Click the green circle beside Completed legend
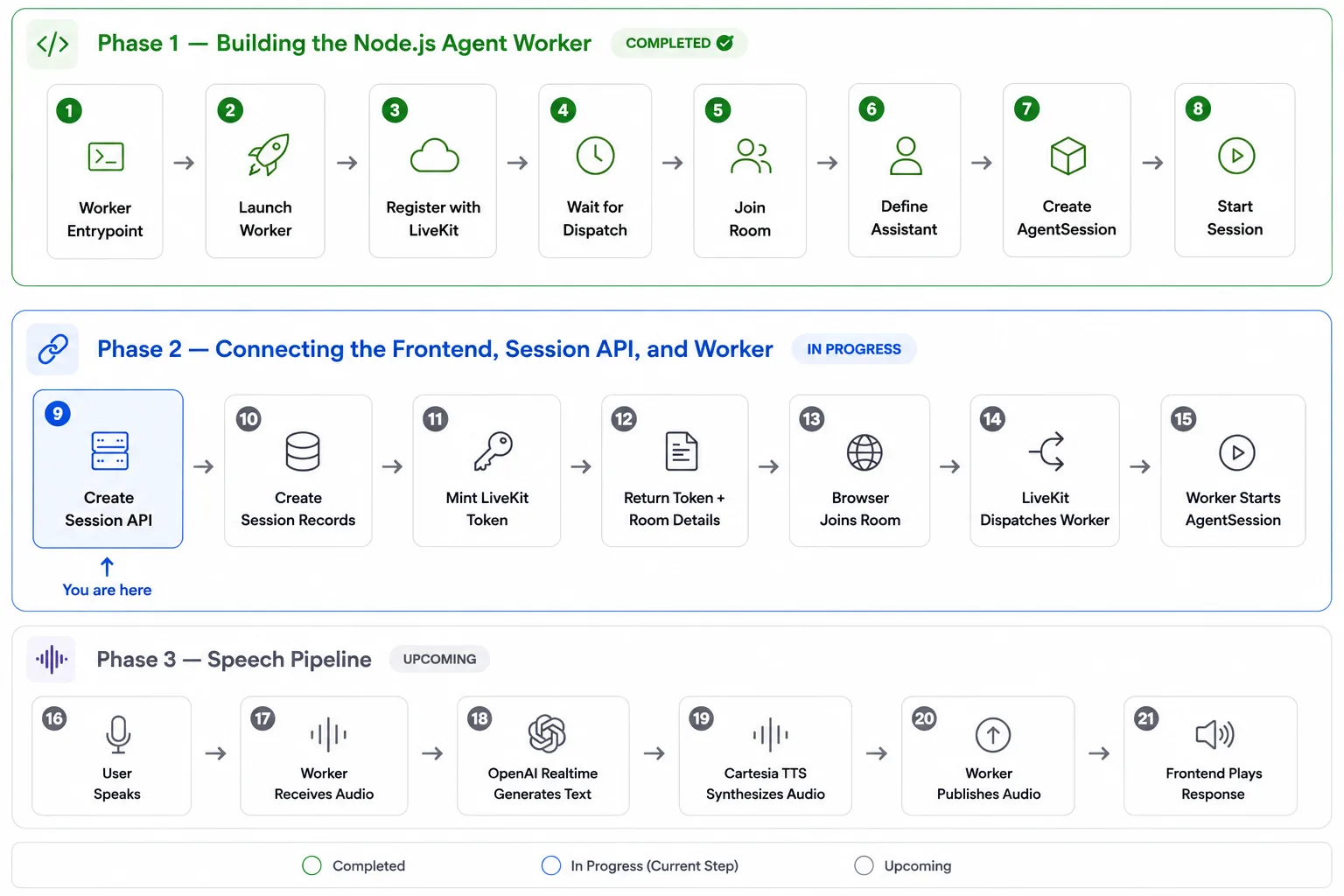This screenshot has width=1344, height=896. click(311, 865)
